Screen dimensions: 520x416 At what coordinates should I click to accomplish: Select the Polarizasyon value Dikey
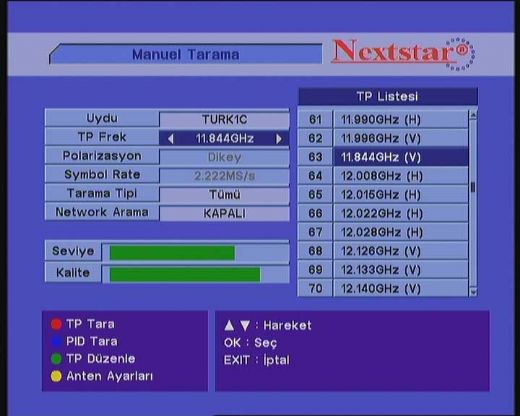[224, 157]
